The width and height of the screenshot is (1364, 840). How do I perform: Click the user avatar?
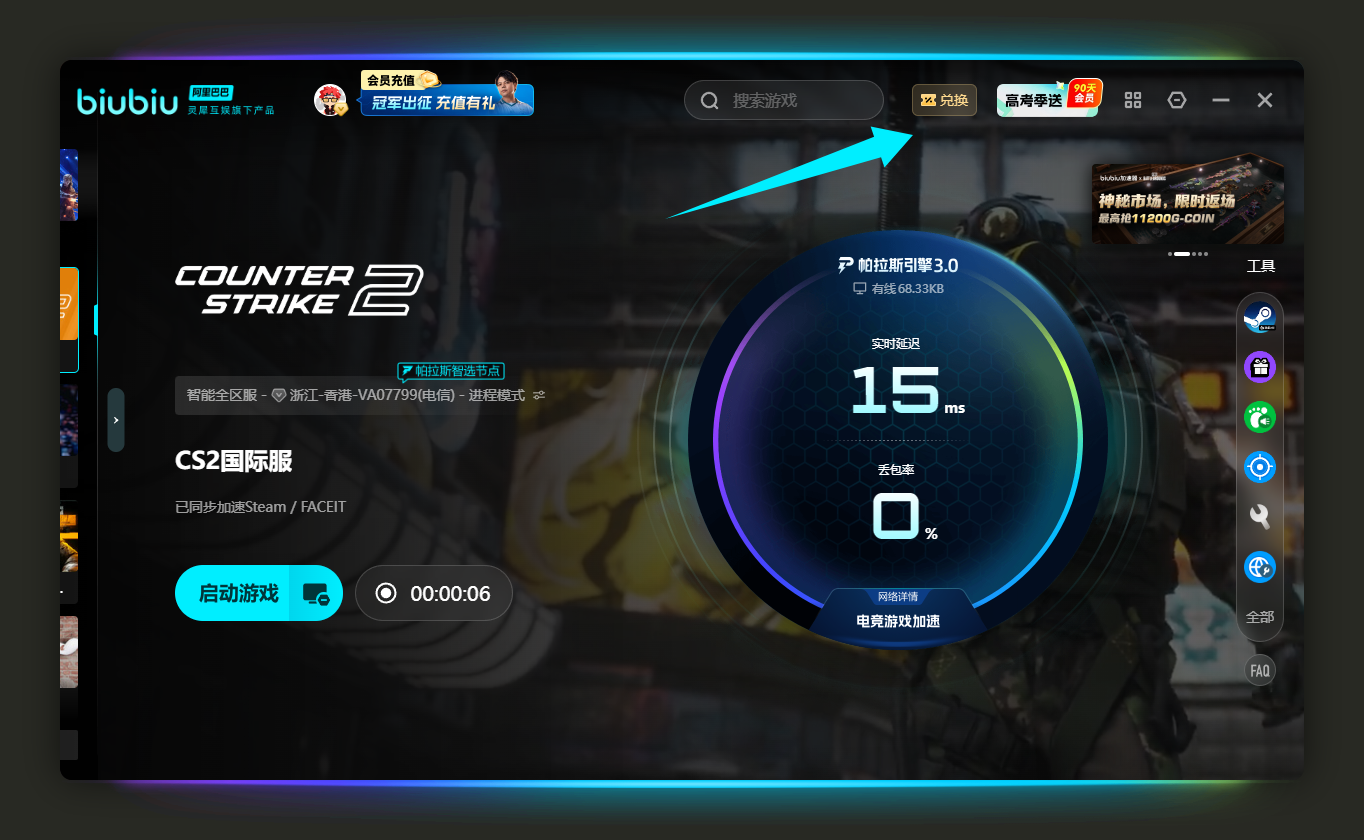(x=330, y=100)
